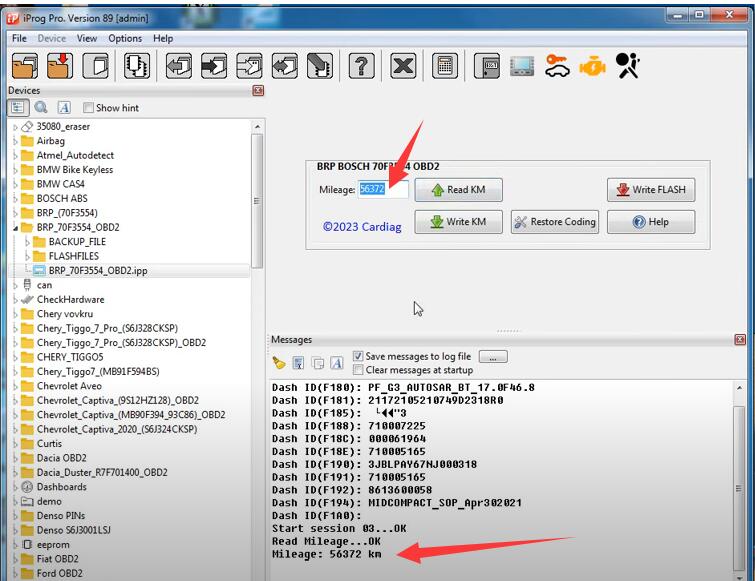
Task: Expand the FLASHFILES subfolder
Action: tap(27, 257)
